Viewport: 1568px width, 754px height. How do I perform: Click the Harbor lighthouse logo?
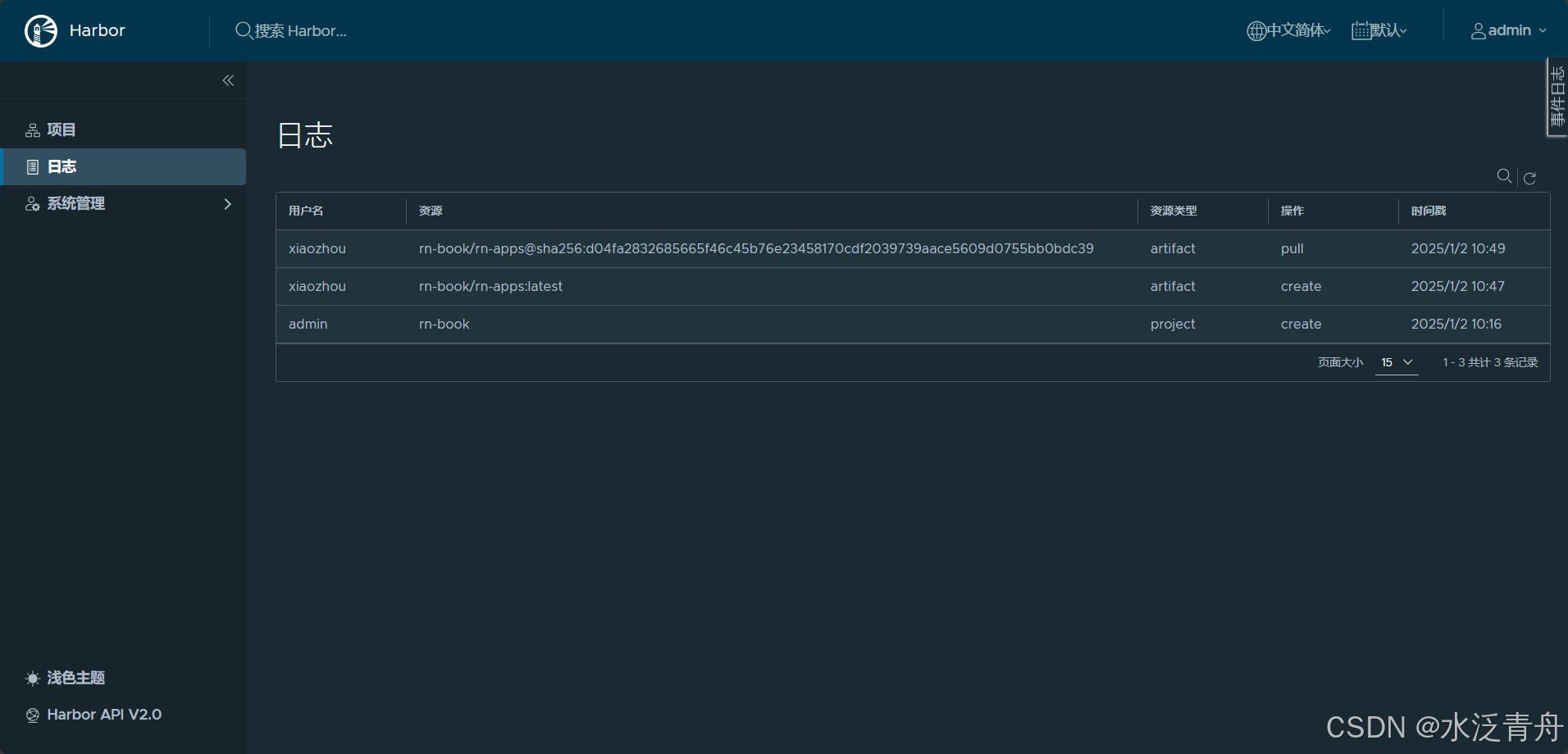point(39,30)
